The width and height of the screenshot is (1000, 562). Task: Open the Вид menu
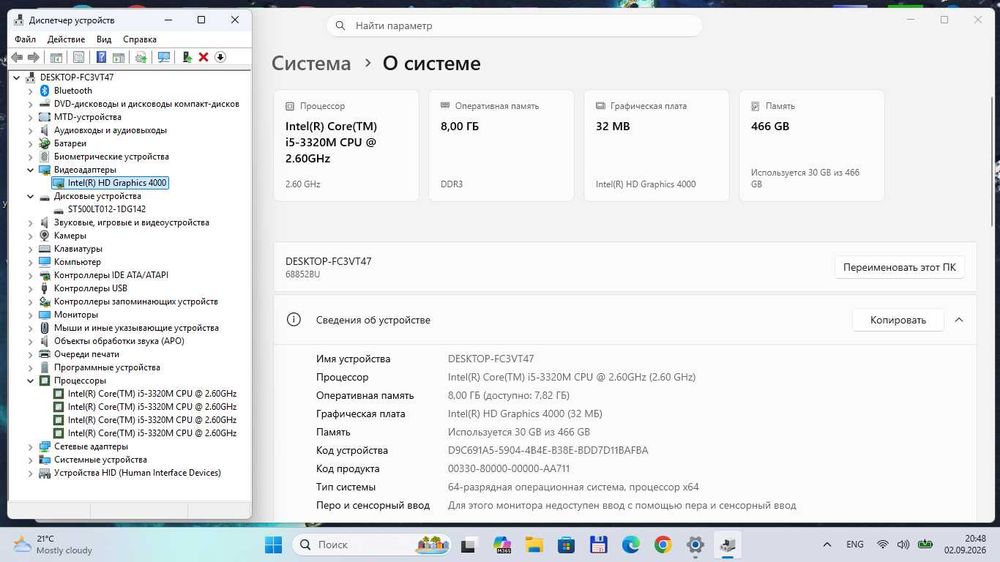(x=104, y=39)
